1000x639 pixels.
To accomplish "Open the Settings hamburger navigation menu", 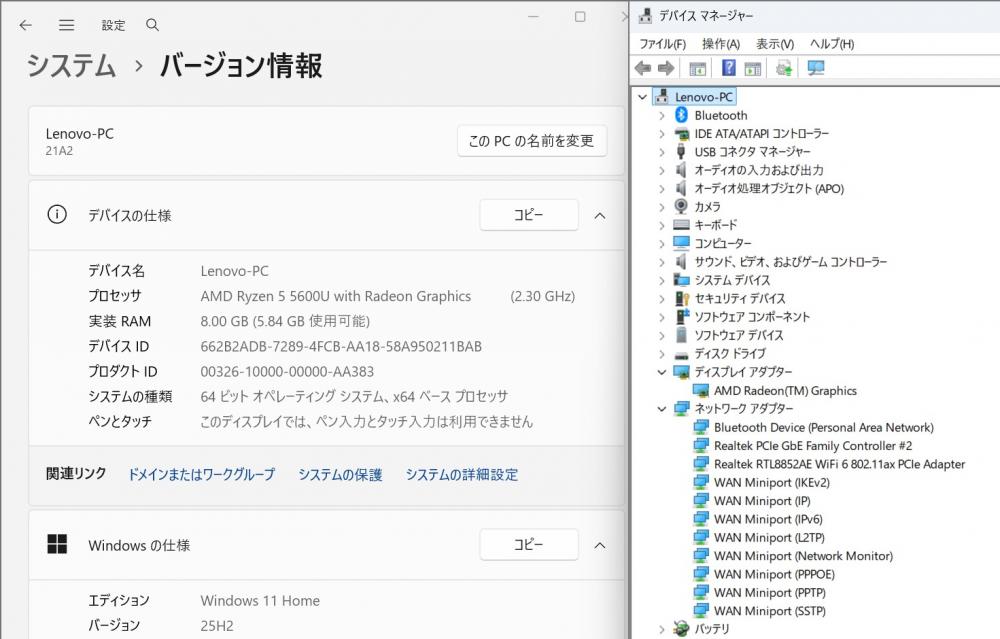I will coord(66,25).
